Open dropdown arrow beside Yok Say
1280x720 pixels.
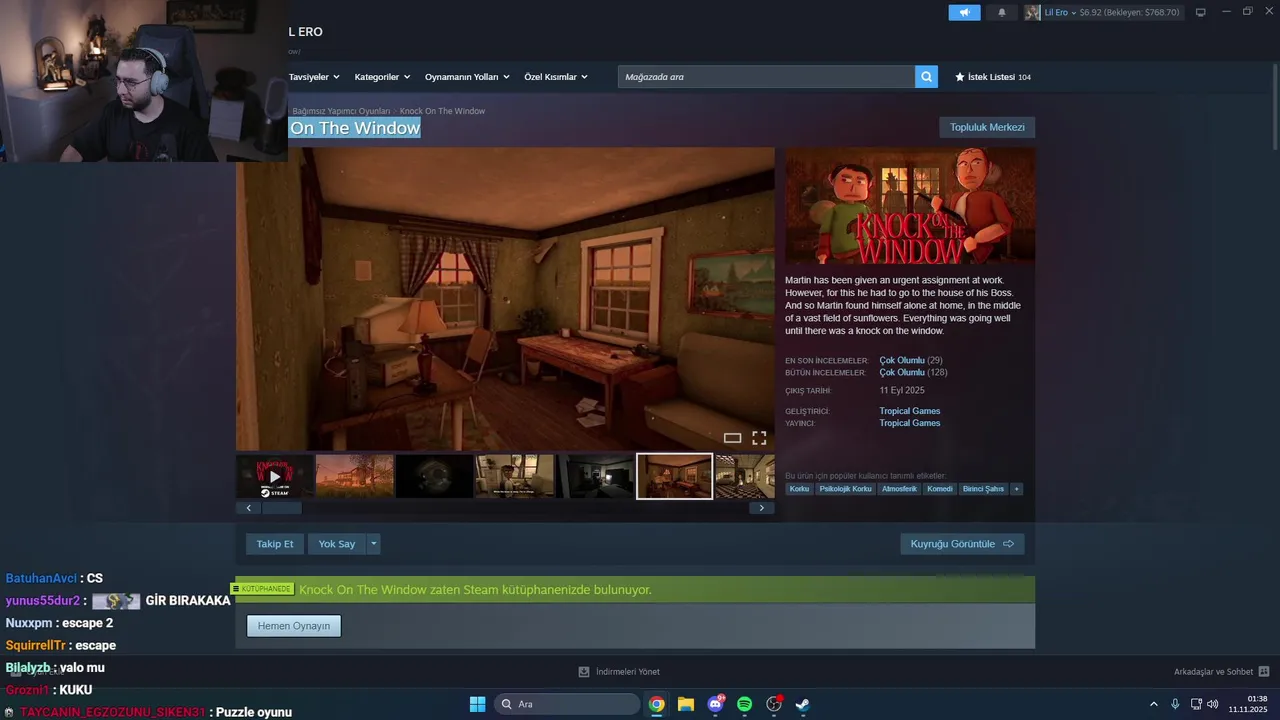pyautogui.click(x=374, y=544)
